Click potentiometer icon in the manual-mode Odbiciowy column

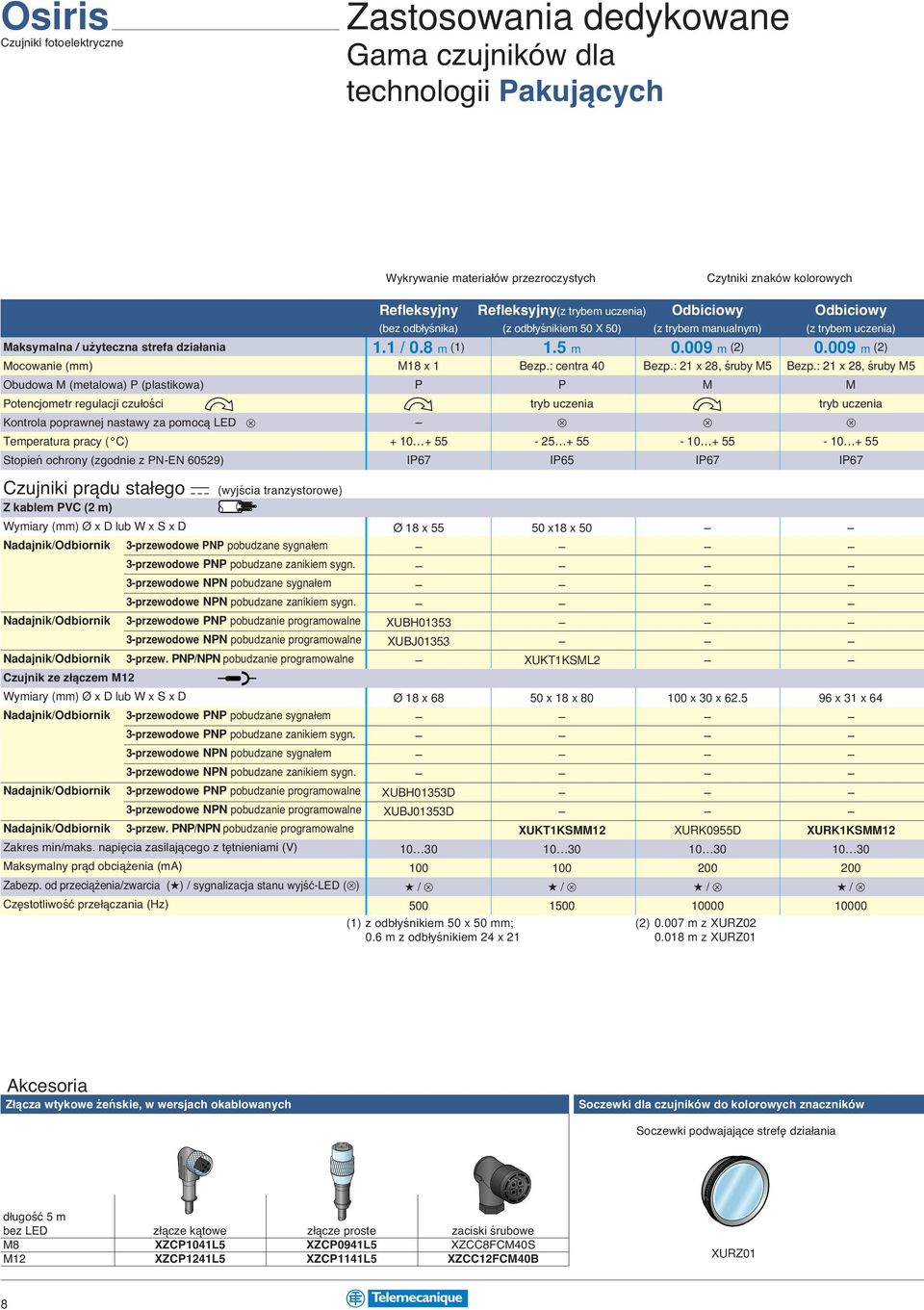click(707, 404)
